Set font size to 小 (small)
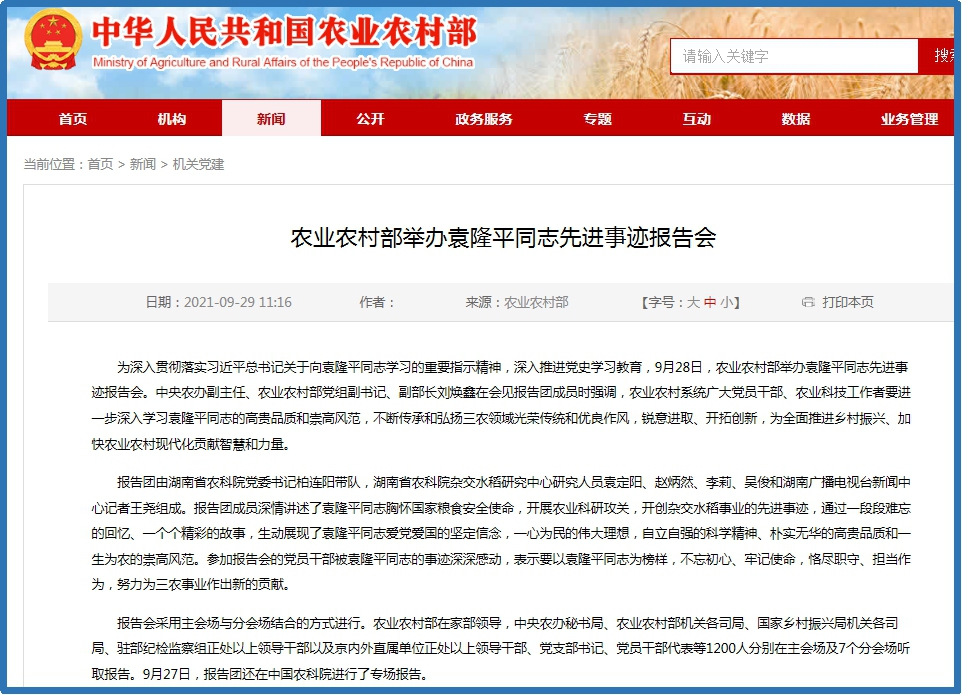This screenshot has width=962, height=695. click(727, 302)
